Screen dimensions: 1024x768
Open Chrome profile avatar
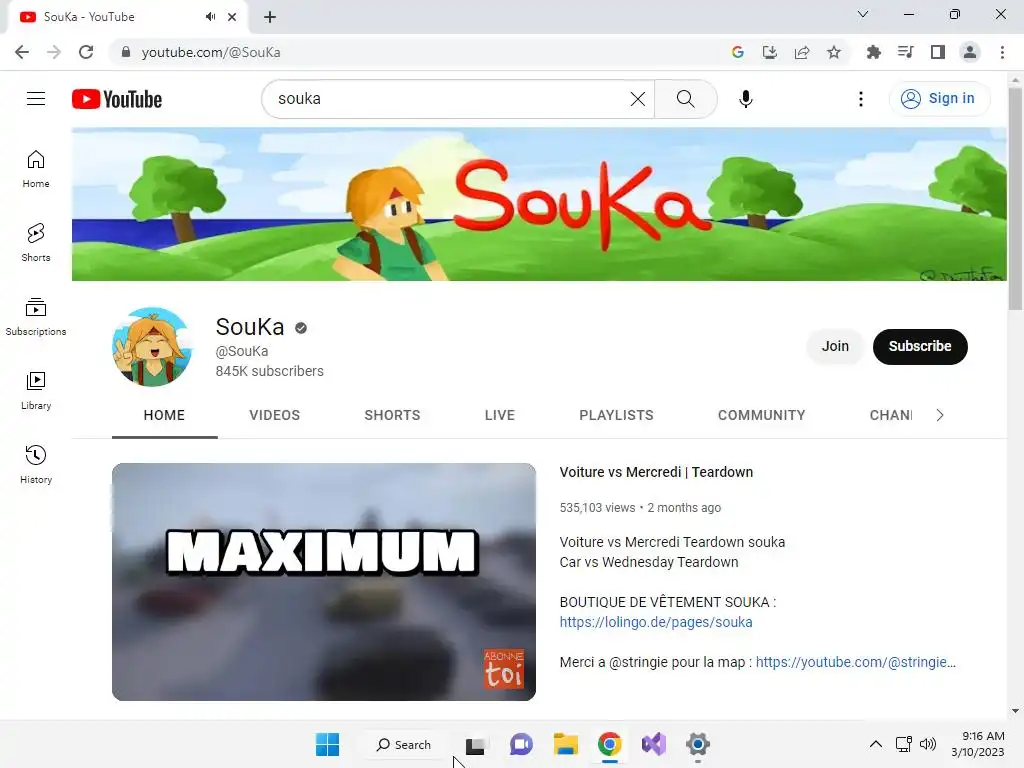(x=970, y=52)
